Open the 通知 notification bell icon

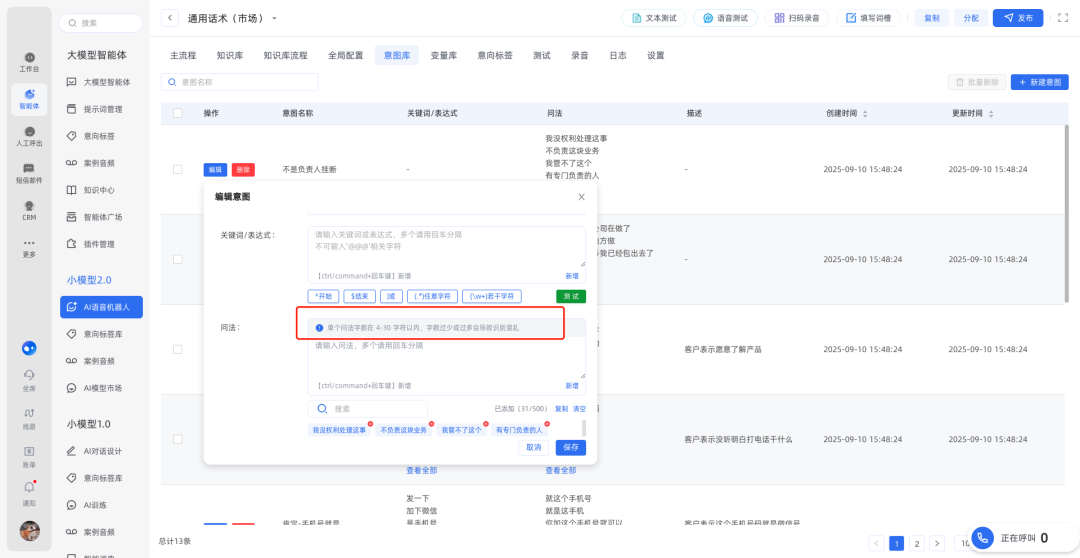point(29,490)
